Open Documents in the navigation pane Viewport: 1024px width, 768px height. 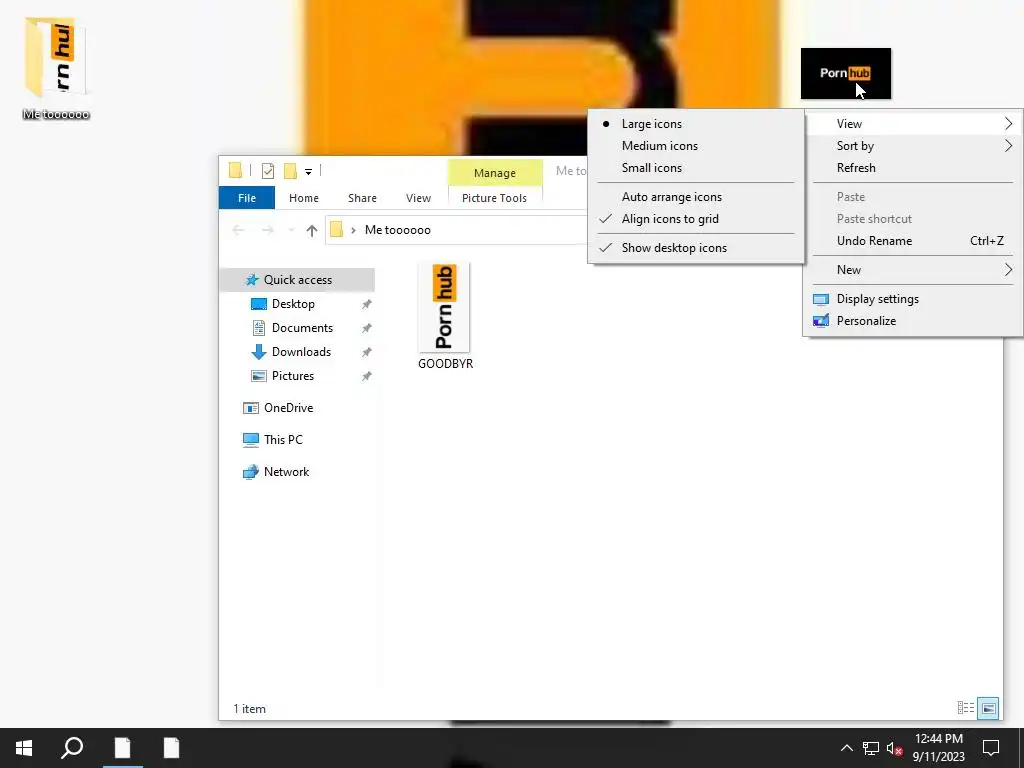302,328
